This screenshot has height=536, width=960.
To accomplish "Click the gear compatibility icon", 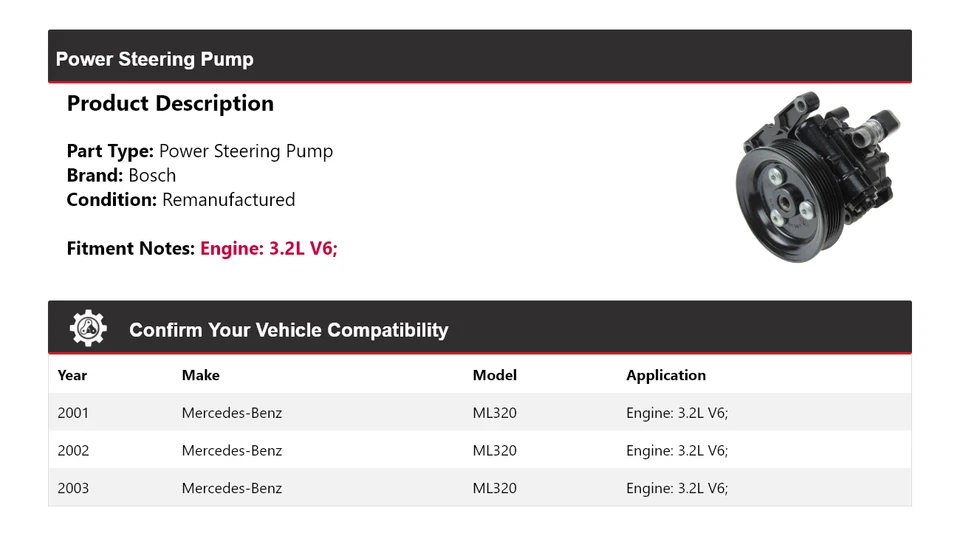I will coord(88,329).
